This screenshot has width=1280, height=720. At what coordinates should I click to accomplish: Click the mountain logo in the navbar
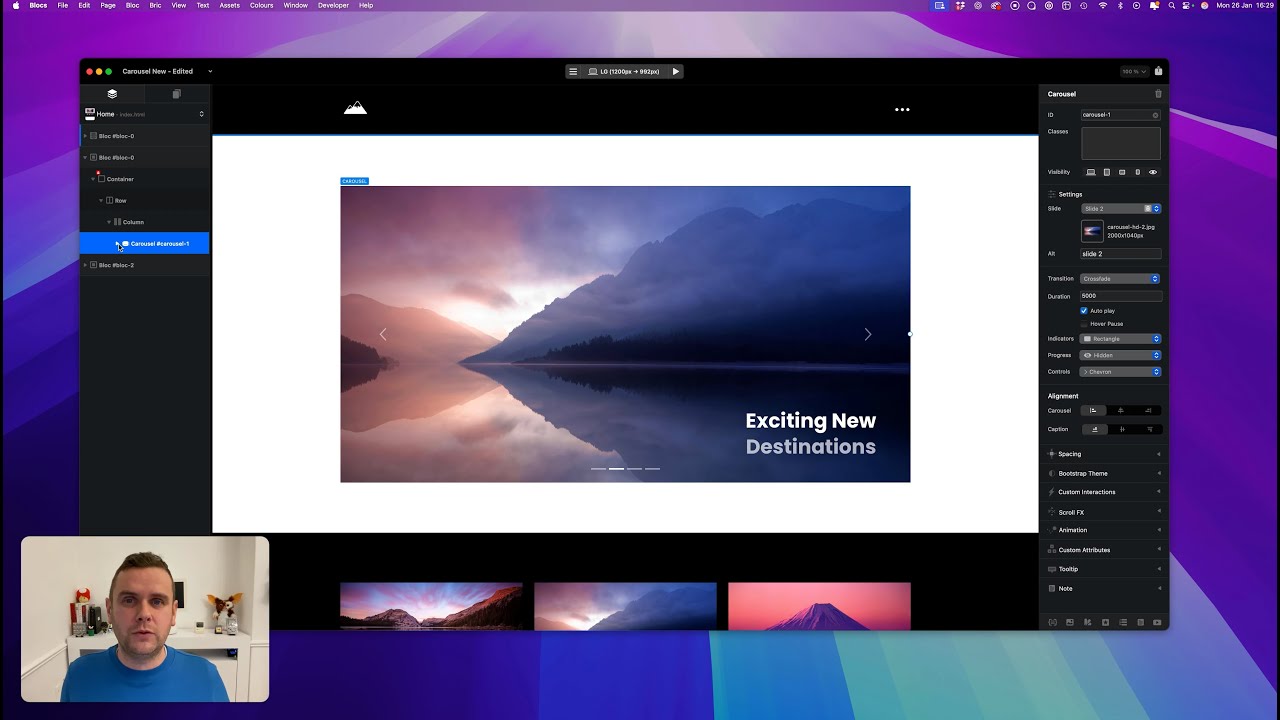pos(355,108)
